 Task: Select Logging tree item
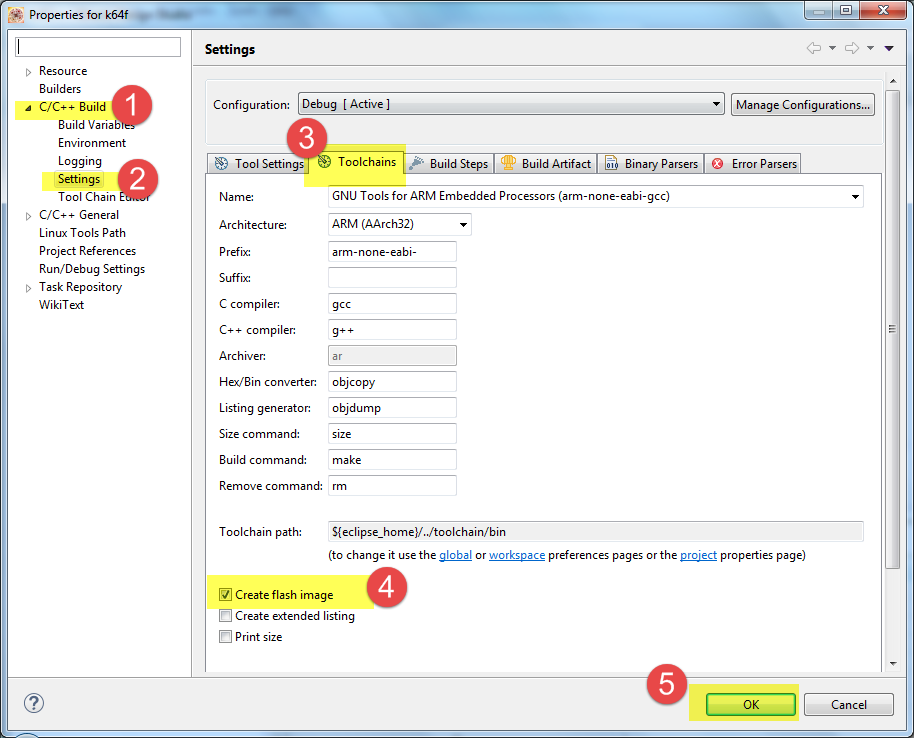point(80,161)
